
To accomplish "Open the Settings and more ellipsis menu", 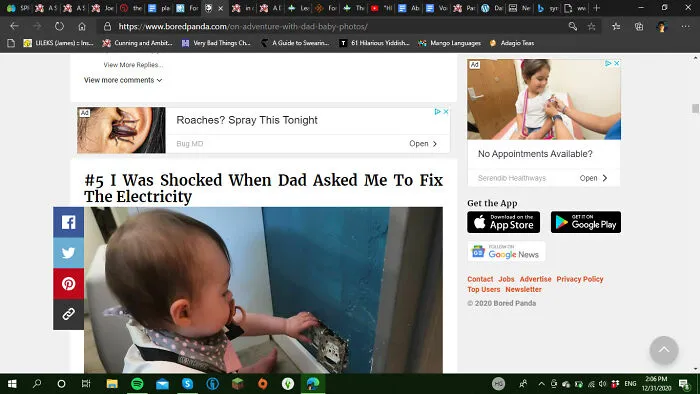I will coord(685,26).
